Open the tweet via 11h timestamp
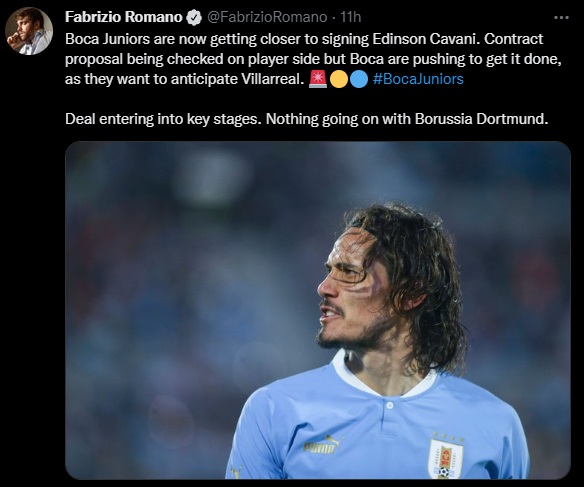Viewport: 584px width, 487px height. pos(351,17)
